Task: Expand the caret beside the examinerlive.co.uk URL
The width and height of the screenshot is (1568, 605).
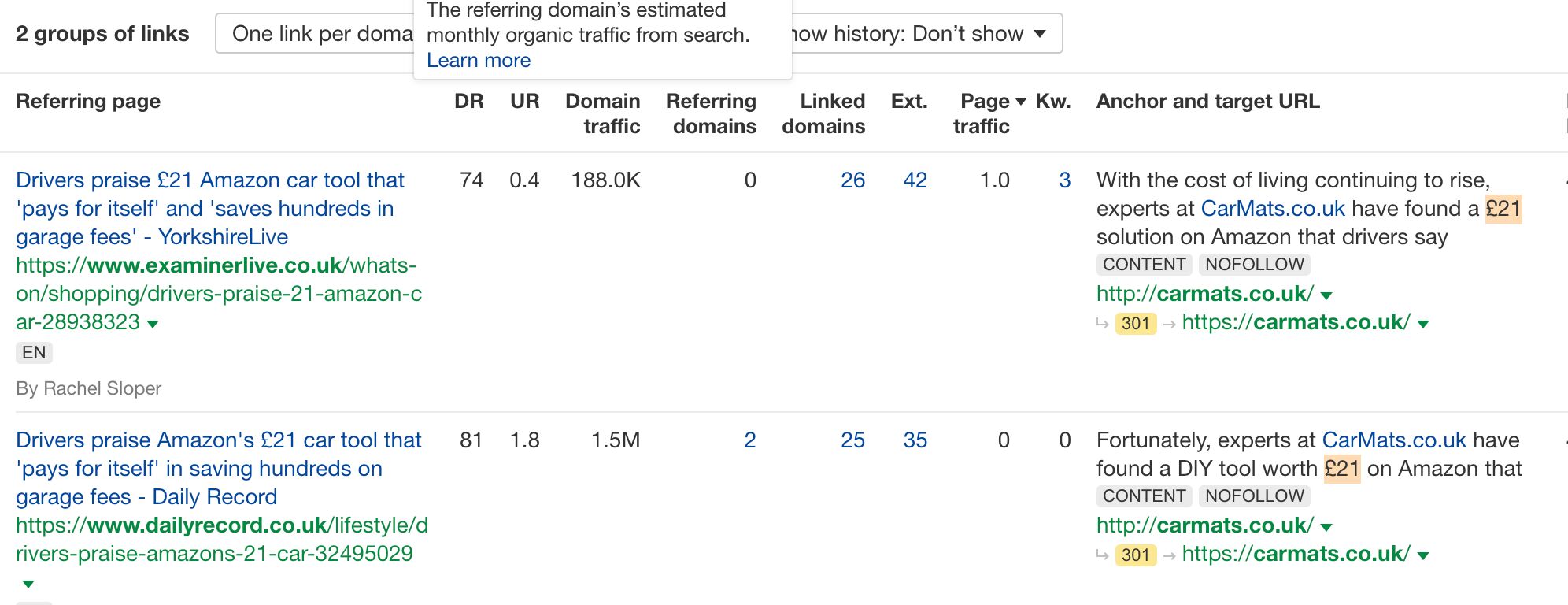Action: tap(152, 325)
